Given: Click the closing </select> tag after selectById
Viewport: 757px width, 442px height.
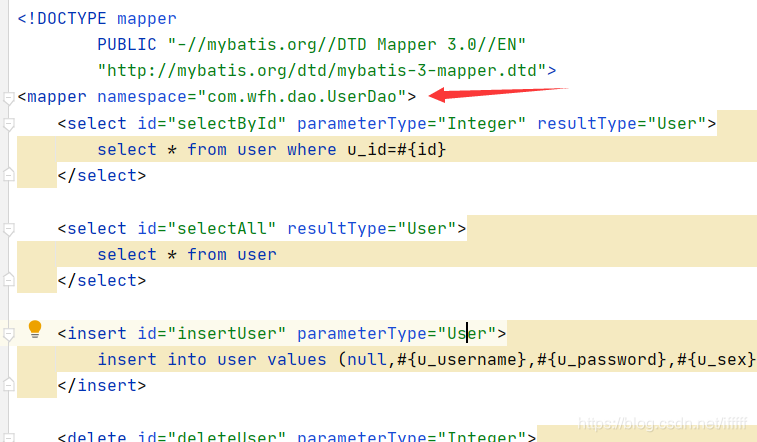Looking at the screenshot, I should (x=102, y=175).
